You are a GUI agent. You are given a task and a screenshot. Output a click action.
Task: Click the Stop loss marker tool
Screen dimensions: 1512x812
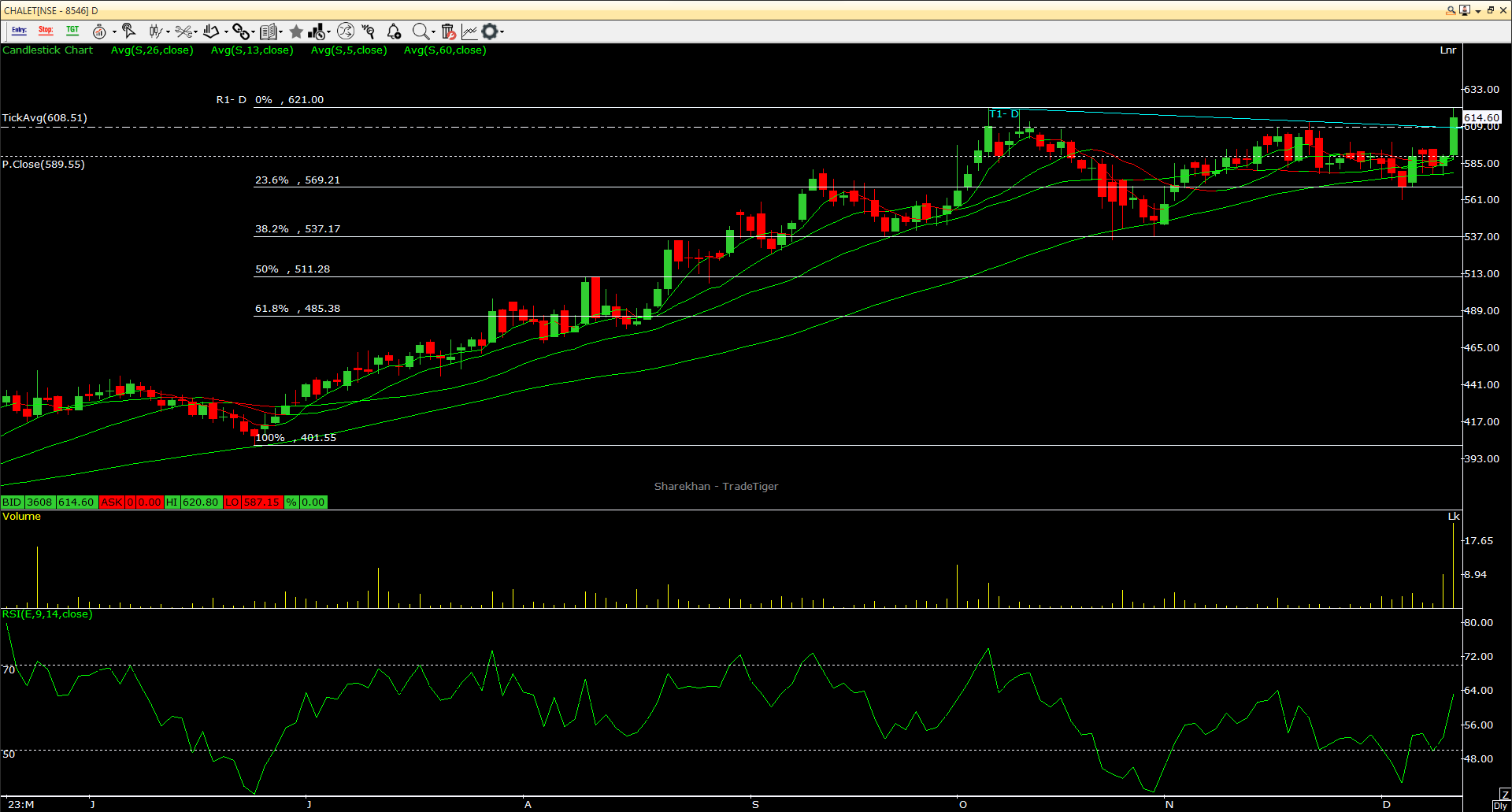tap(46, 31)
